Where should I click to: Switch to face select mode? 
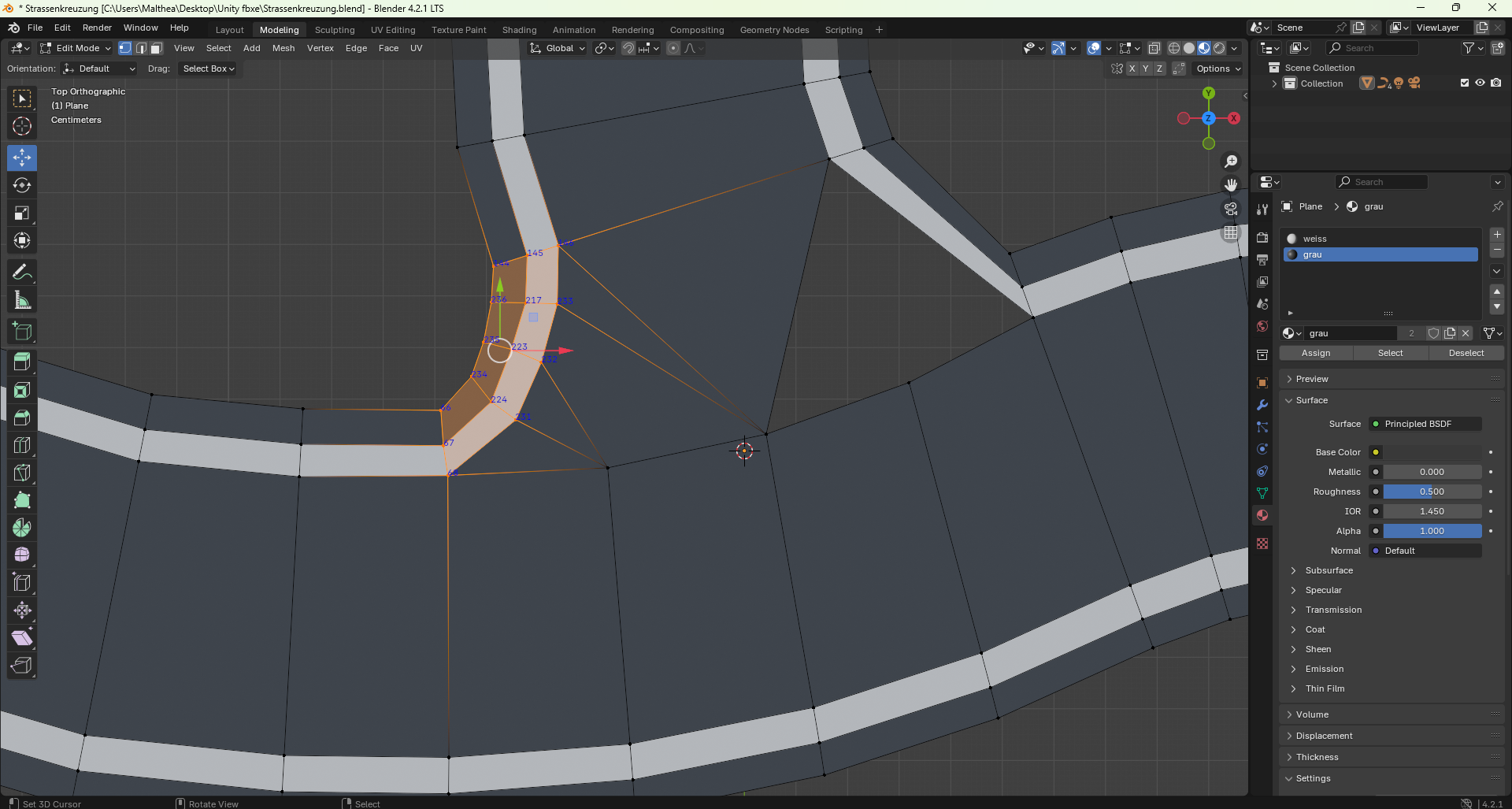click(x=157, y=48)
